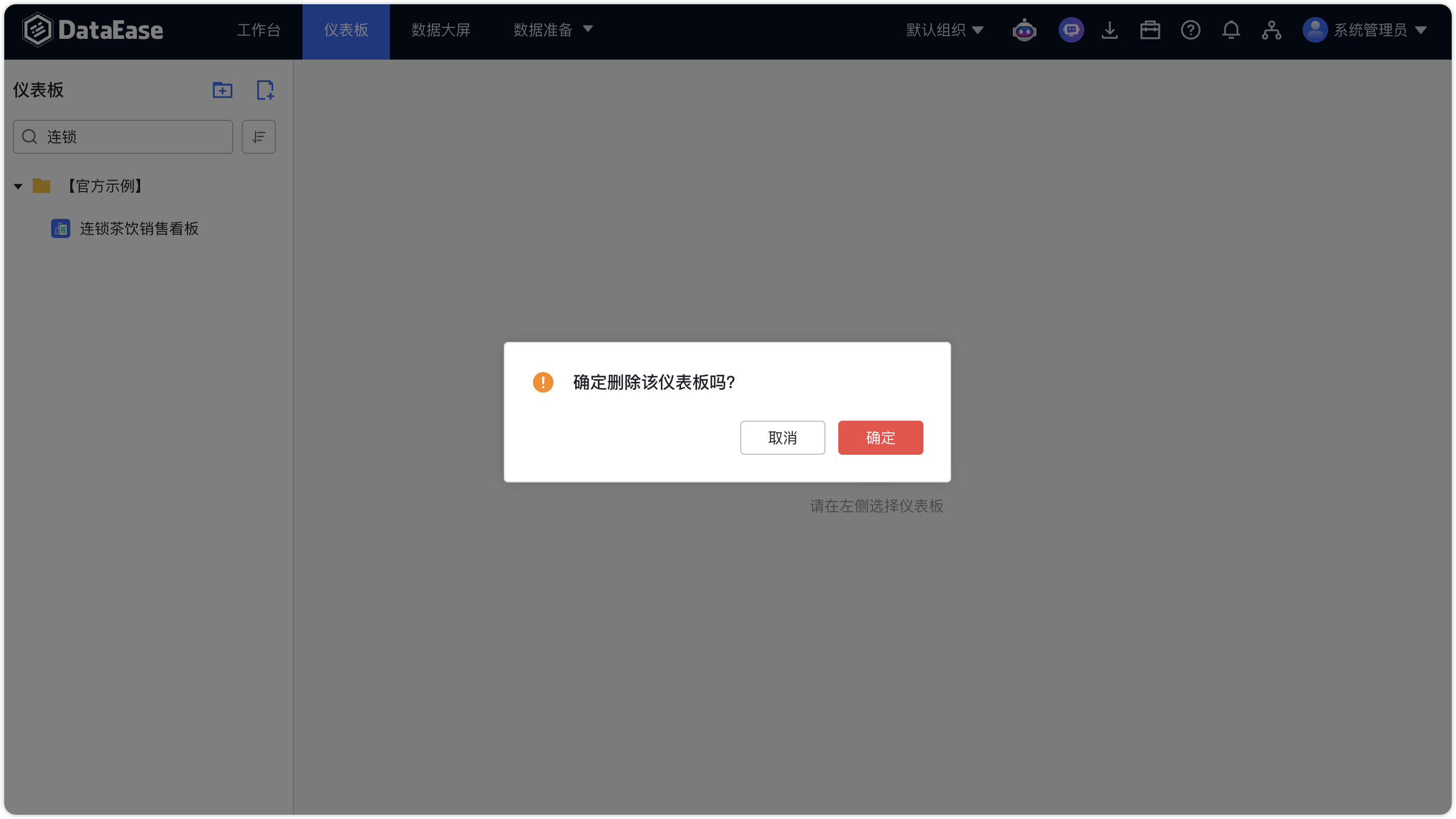This screenshot has width=1456, height=819.
Task: Open the help question mark icon
Action: tap(1190, 30)
